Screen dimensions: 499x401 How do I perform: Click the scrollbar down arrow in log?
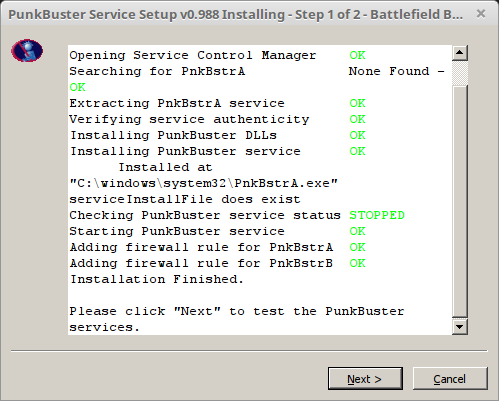[460, 327]
